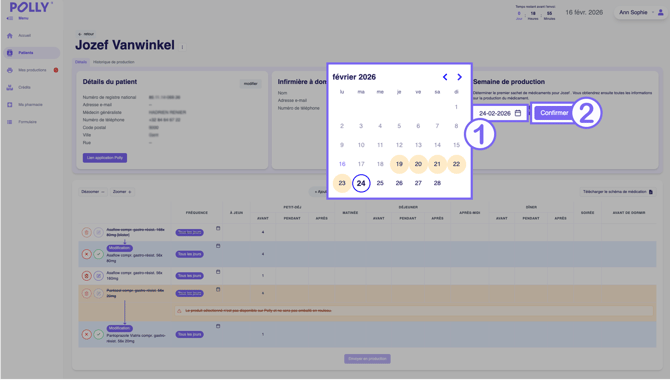Click Tous les jours for Asaflow 160mg
The width and height of the screenshot is (670, 380).
tap(189, 276)
